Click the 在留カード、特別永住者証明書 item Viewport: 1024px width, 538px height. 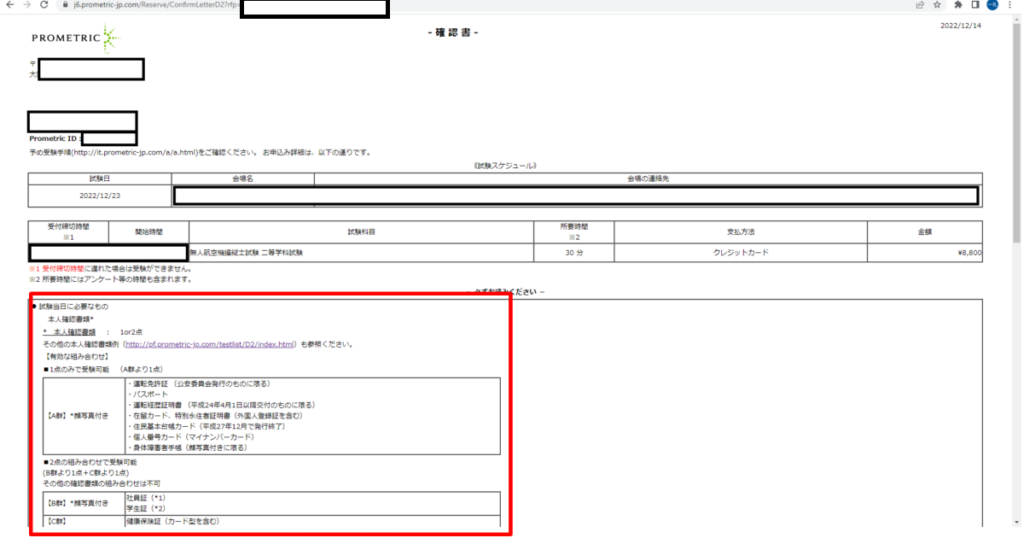[x=216, y=415]
